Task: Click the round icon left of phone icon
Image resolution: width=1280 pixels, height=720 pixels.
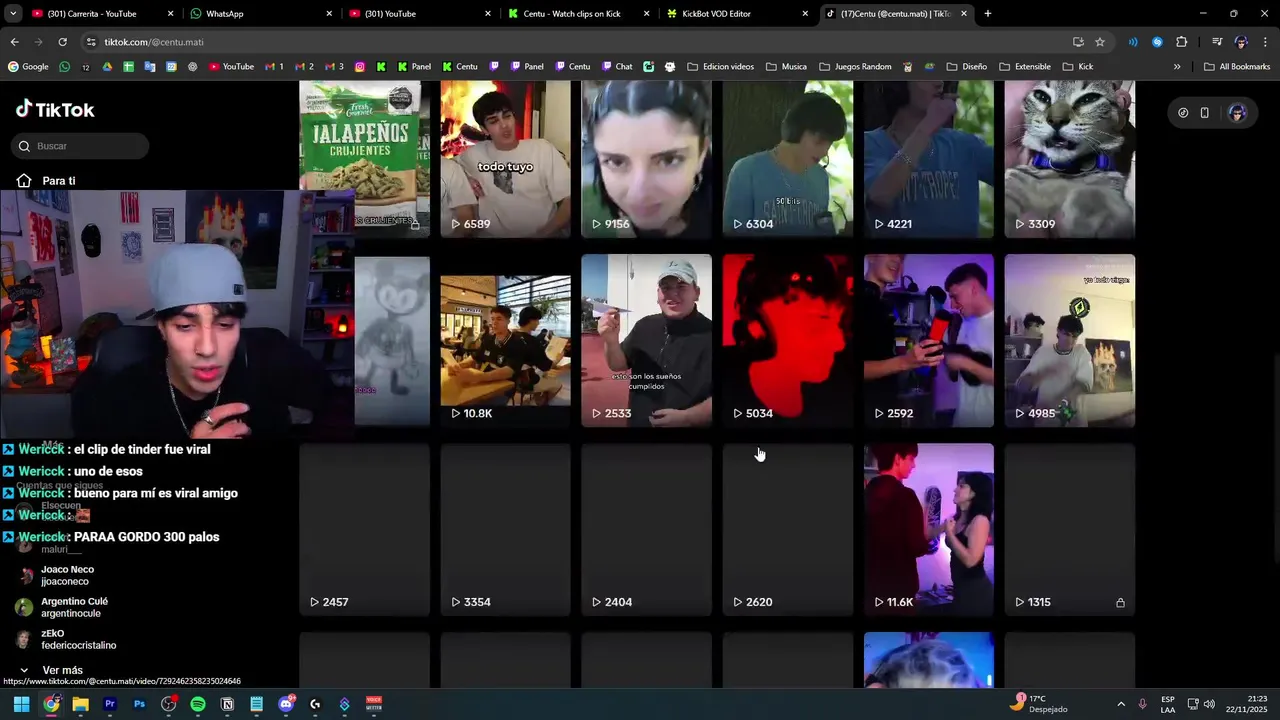Action: (1183, 113)
